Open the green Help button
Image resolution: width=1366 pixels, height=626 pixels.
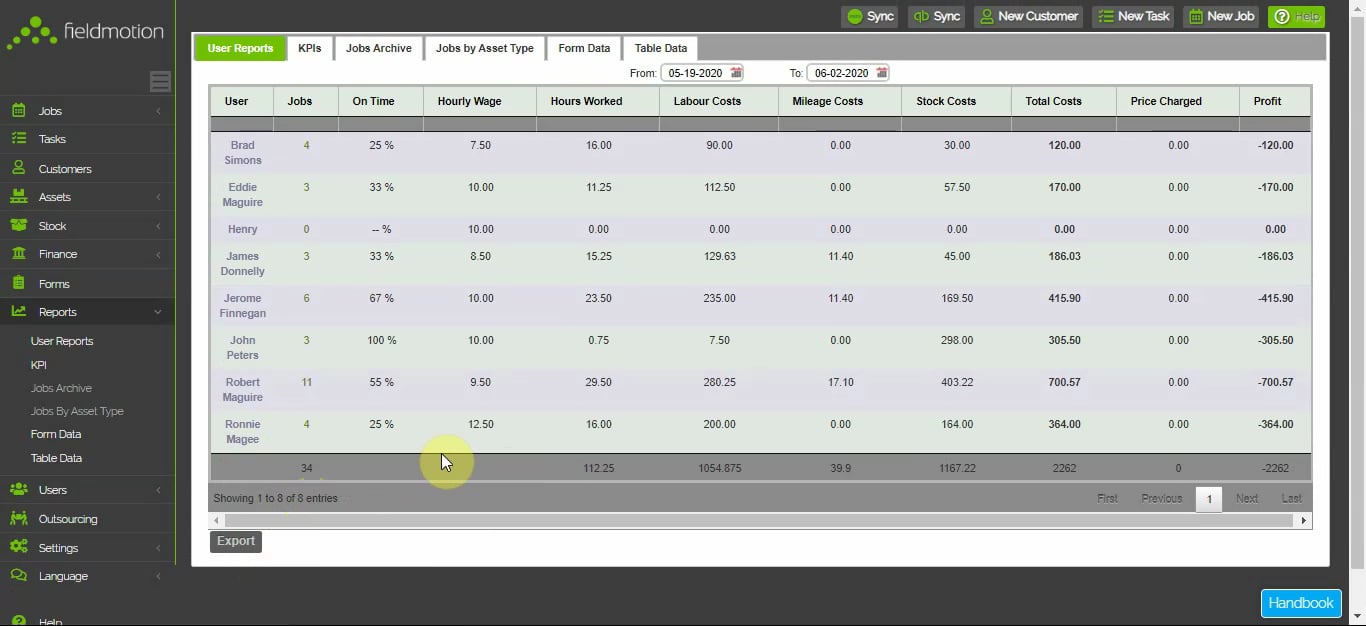coord(1296,16)
